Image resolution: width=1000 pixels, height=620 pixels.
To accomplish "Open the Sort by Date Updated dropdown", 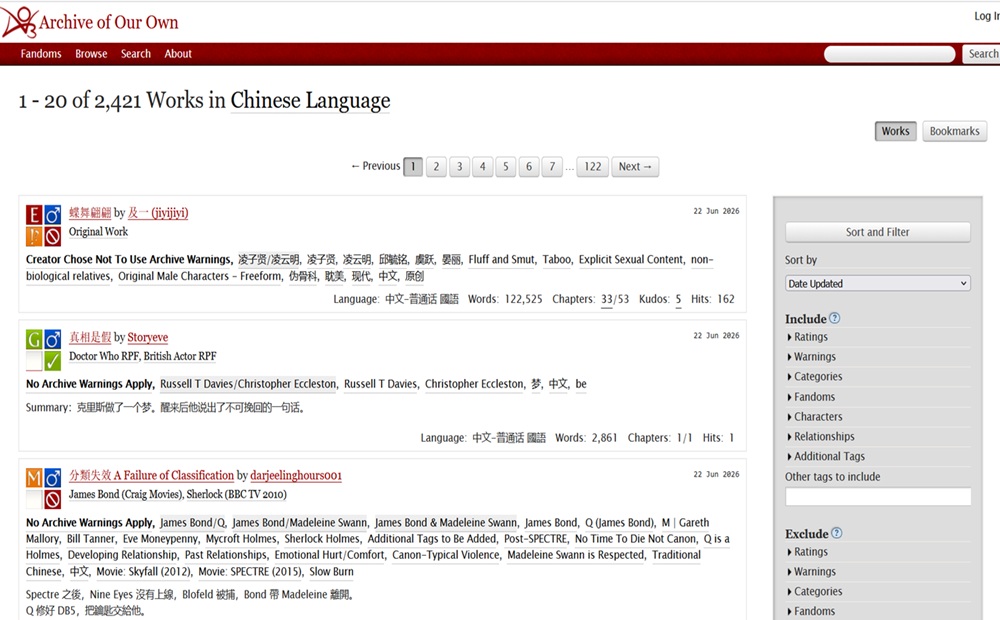I will click(878, 283).
